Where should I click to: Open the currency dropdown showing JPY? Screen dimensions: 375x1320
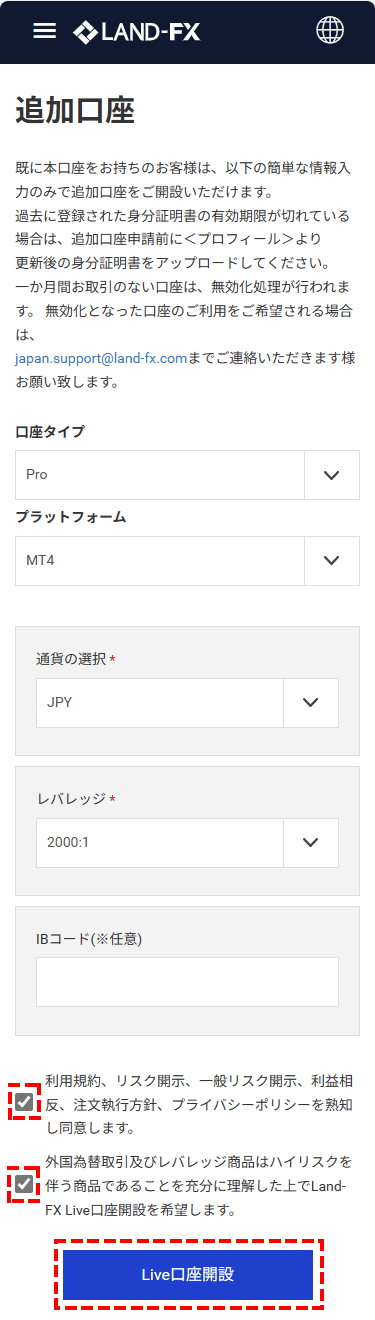[187, 702]
